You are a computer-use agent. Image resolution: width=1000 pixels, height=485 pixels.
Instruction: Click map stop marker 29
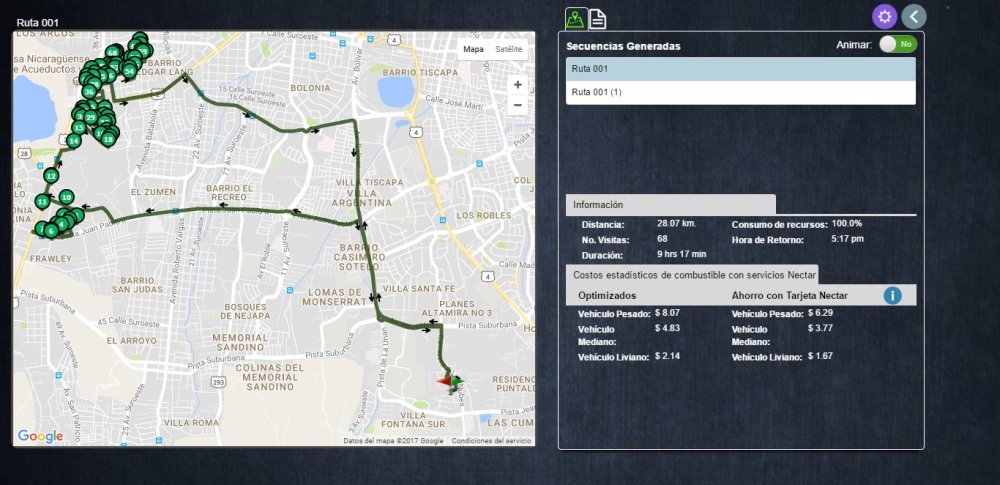coord(91,117)
